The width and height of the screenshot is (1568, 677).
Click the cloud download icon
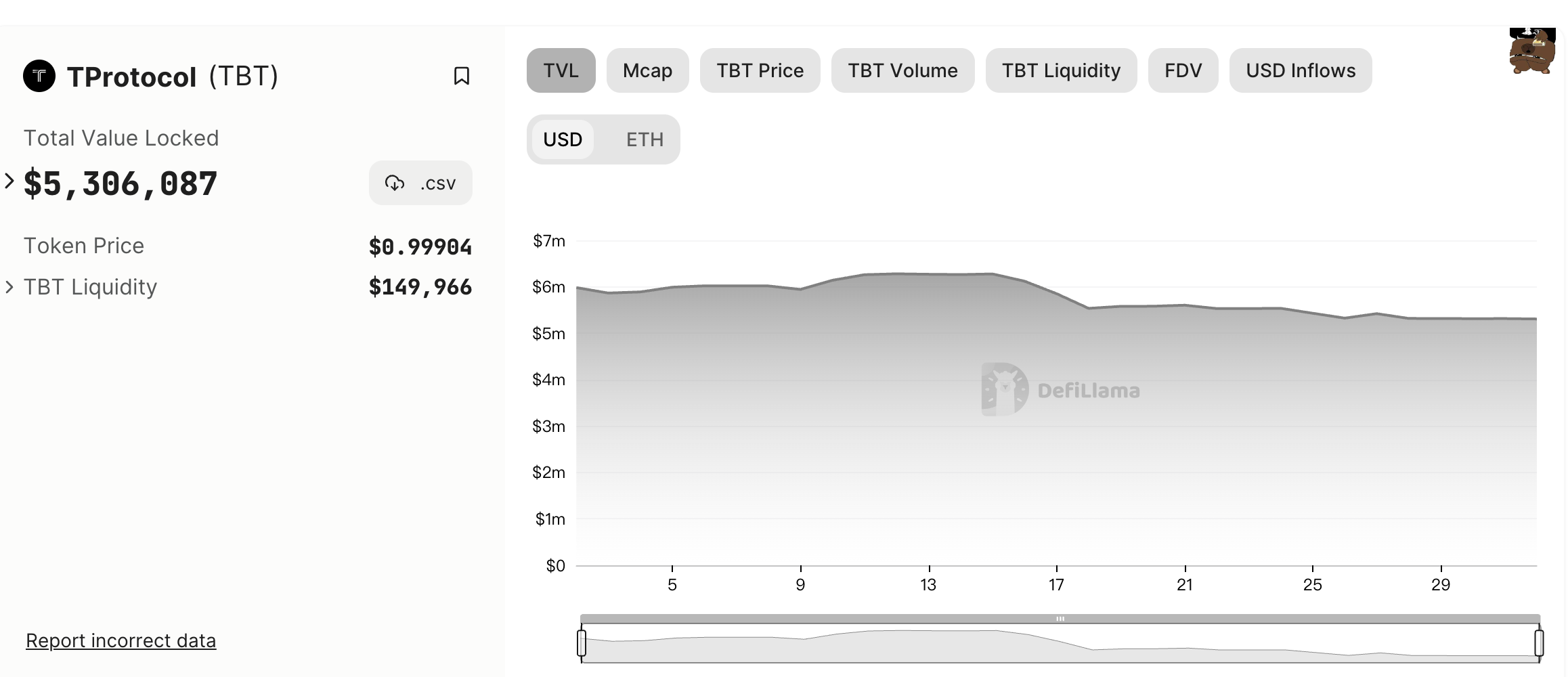pyautogui.click(x=395, y=183)
